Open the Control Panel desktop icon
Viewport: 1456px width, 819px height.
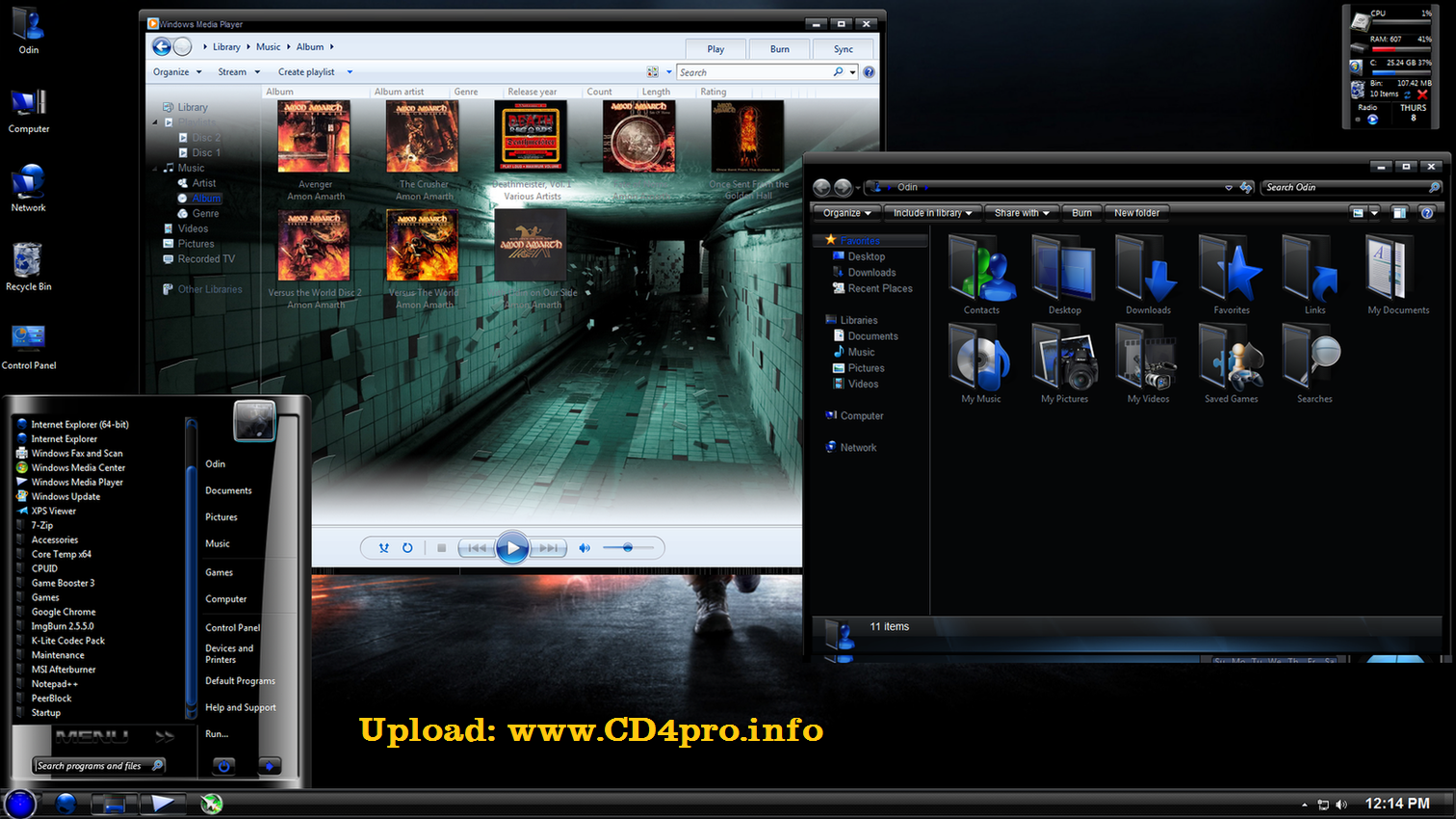[x=29, y=346]
